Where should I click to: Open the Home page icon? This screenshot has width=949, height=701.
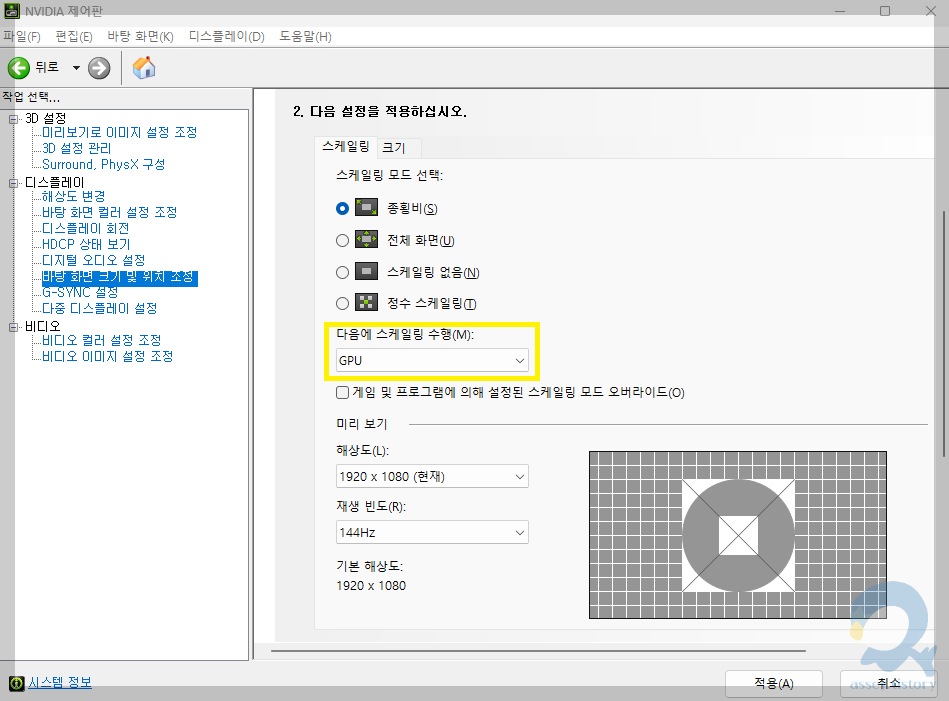tap(144, 67)
